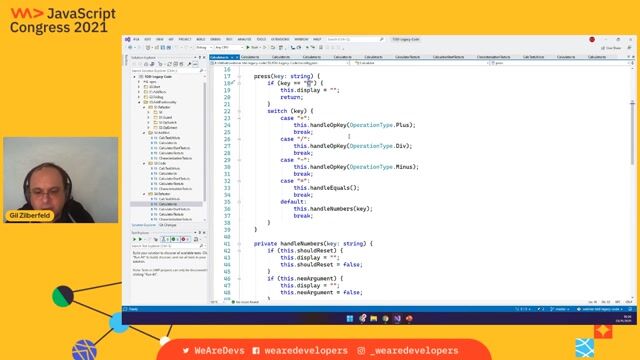Screen dimensions: 640x360
Task: Click the master branch in status bar
Action: point(560,309)
